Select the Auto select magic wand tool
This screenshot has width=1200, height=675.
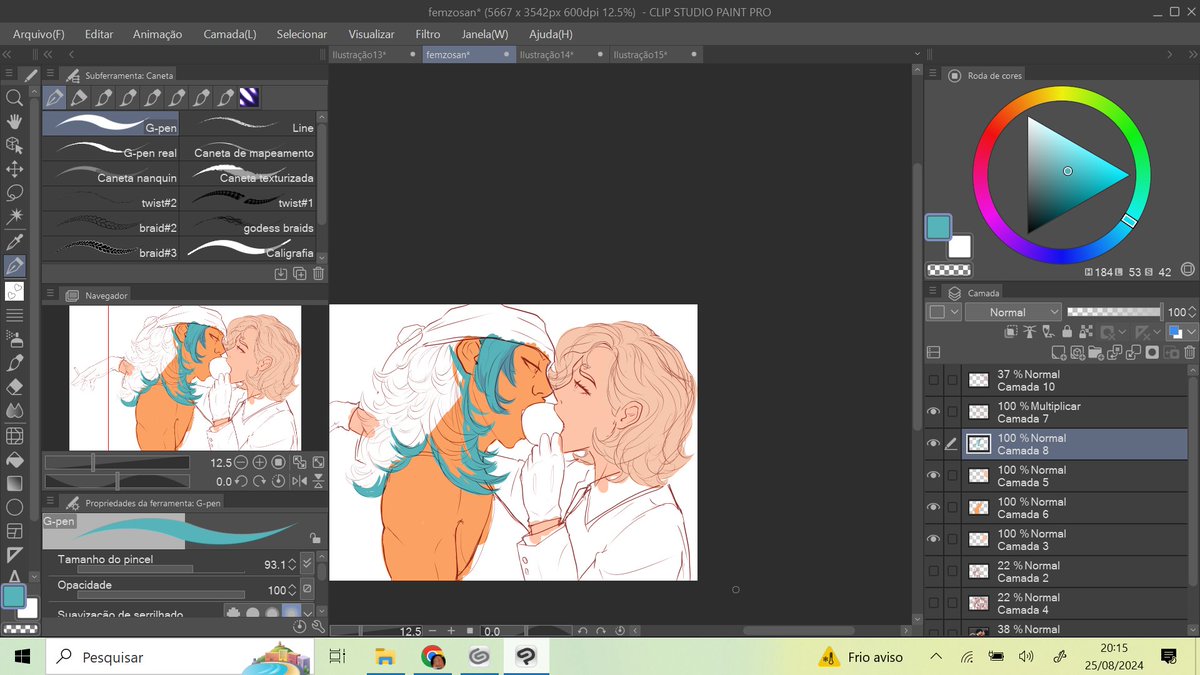[14, 217]
